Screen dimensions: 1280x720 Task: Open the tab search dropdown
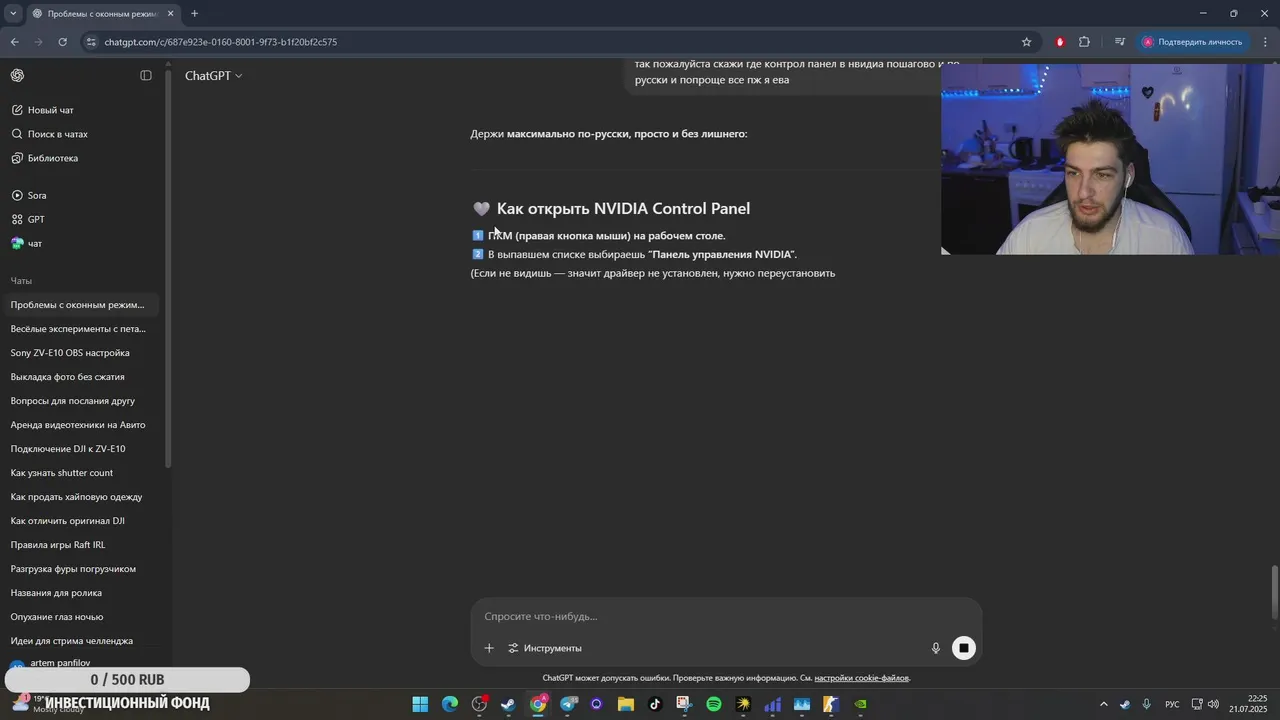pos(12,14)
